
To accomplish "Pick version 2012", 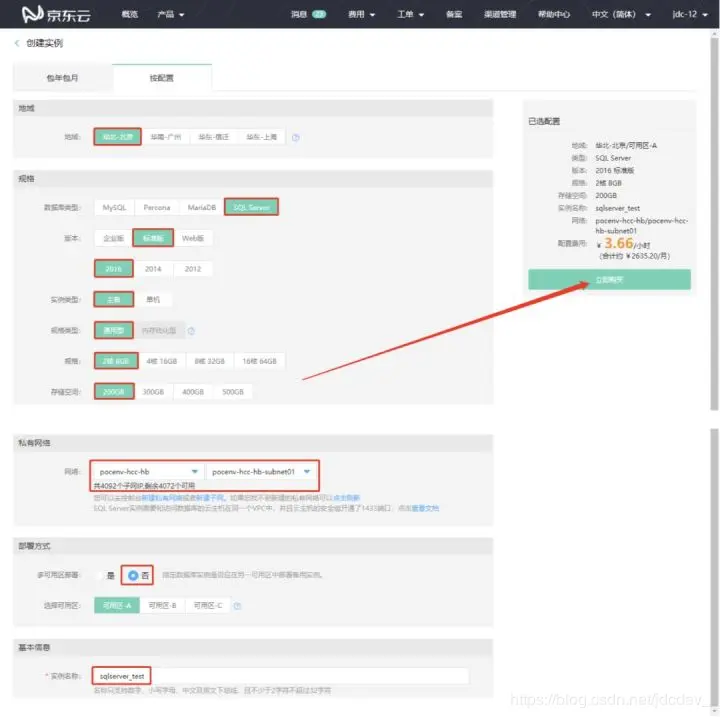I will (x=193, y=269).
